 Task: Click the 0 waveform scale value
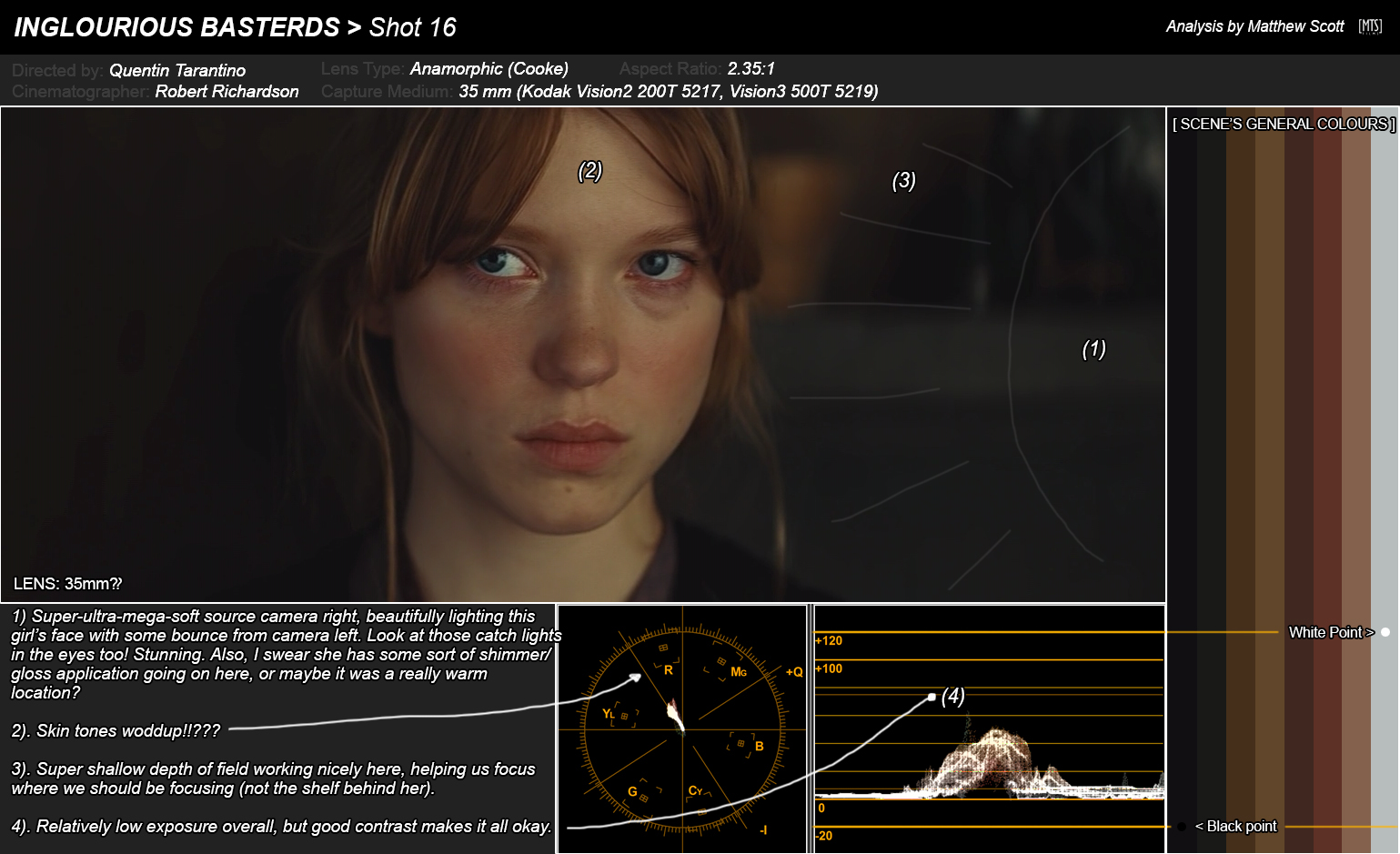(x=821, y=808)
